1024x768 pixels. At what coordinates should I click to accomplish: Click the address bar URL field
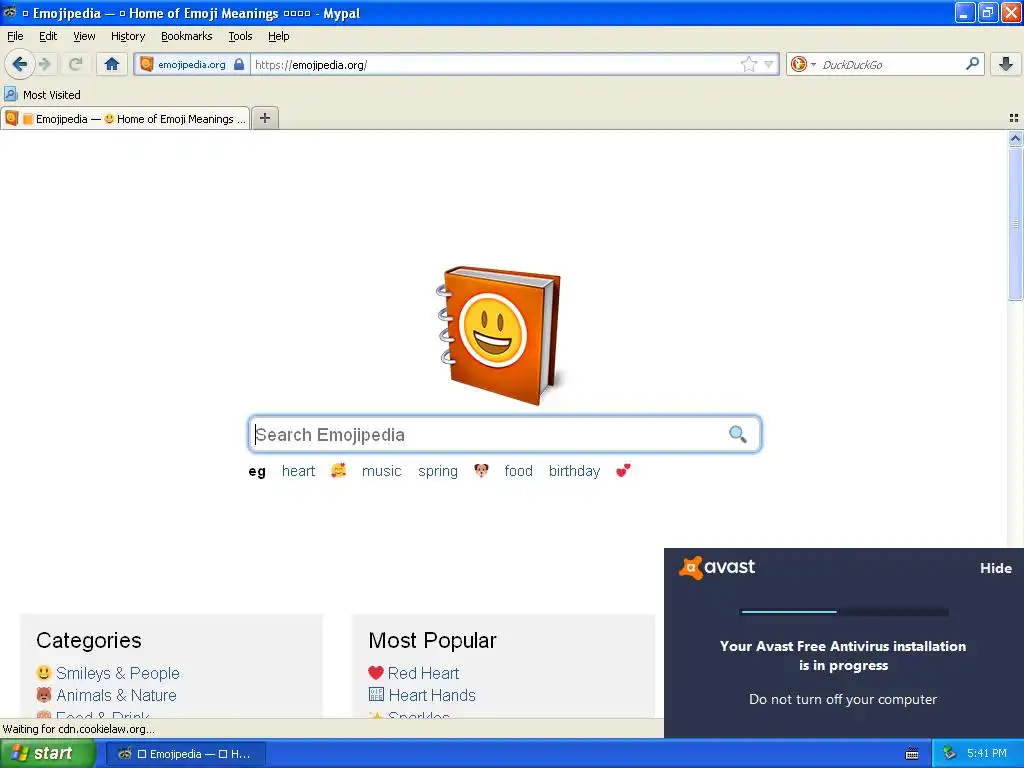pyautogui.click(x=495, y=64)
